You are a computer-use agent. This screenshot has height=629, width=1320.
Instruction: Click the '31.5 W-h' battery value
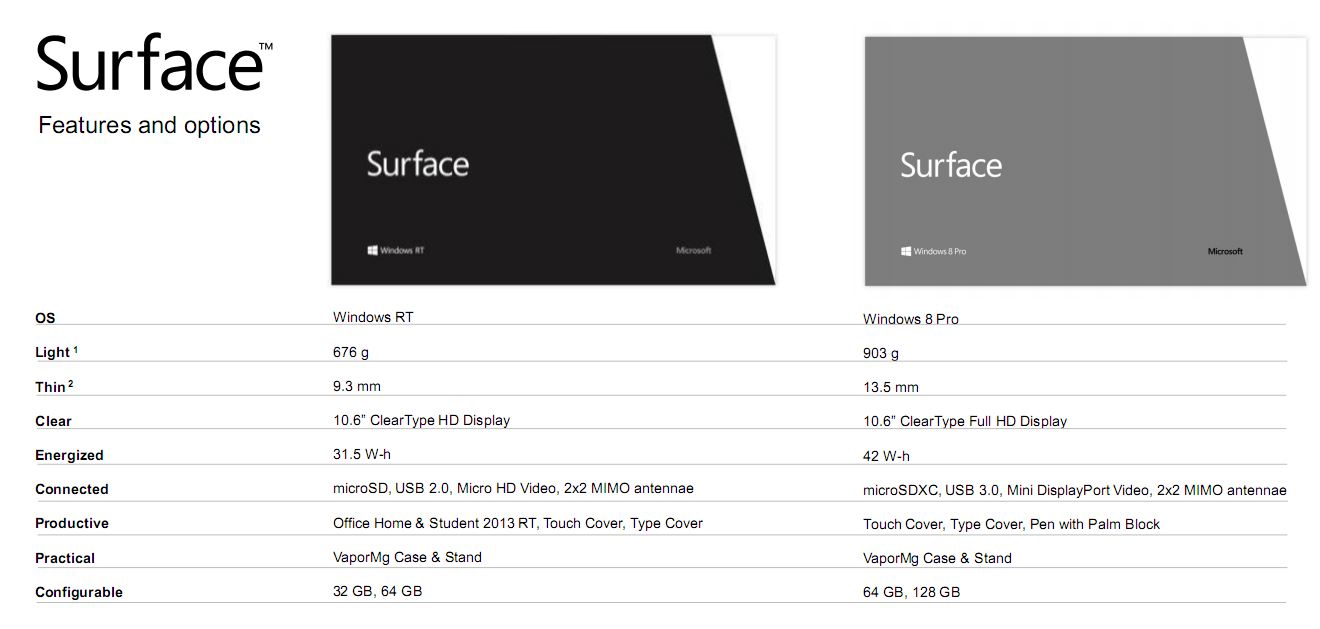362,454
